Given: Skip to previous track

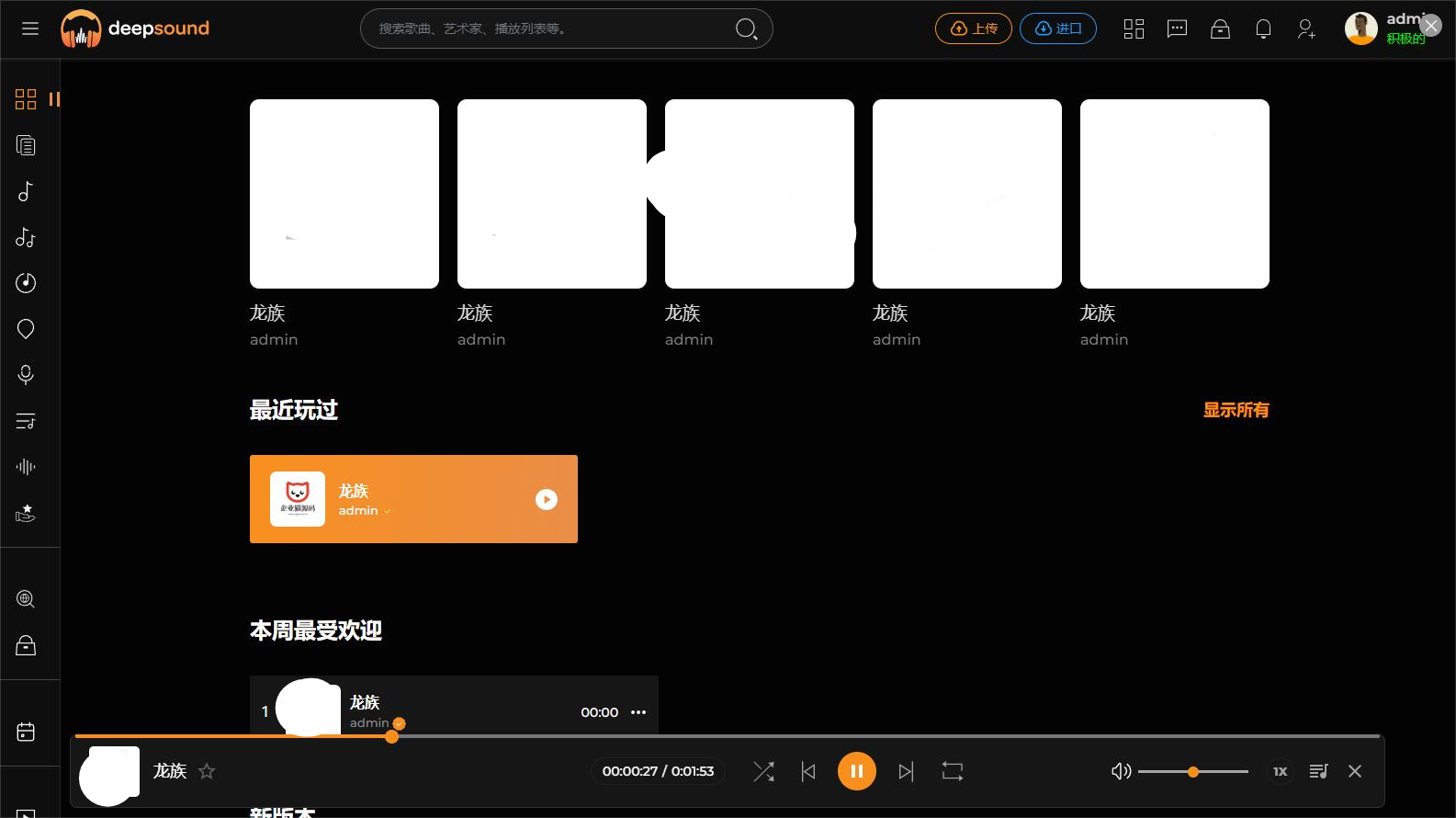Looking at the screenshot, I should pos(808,771).
